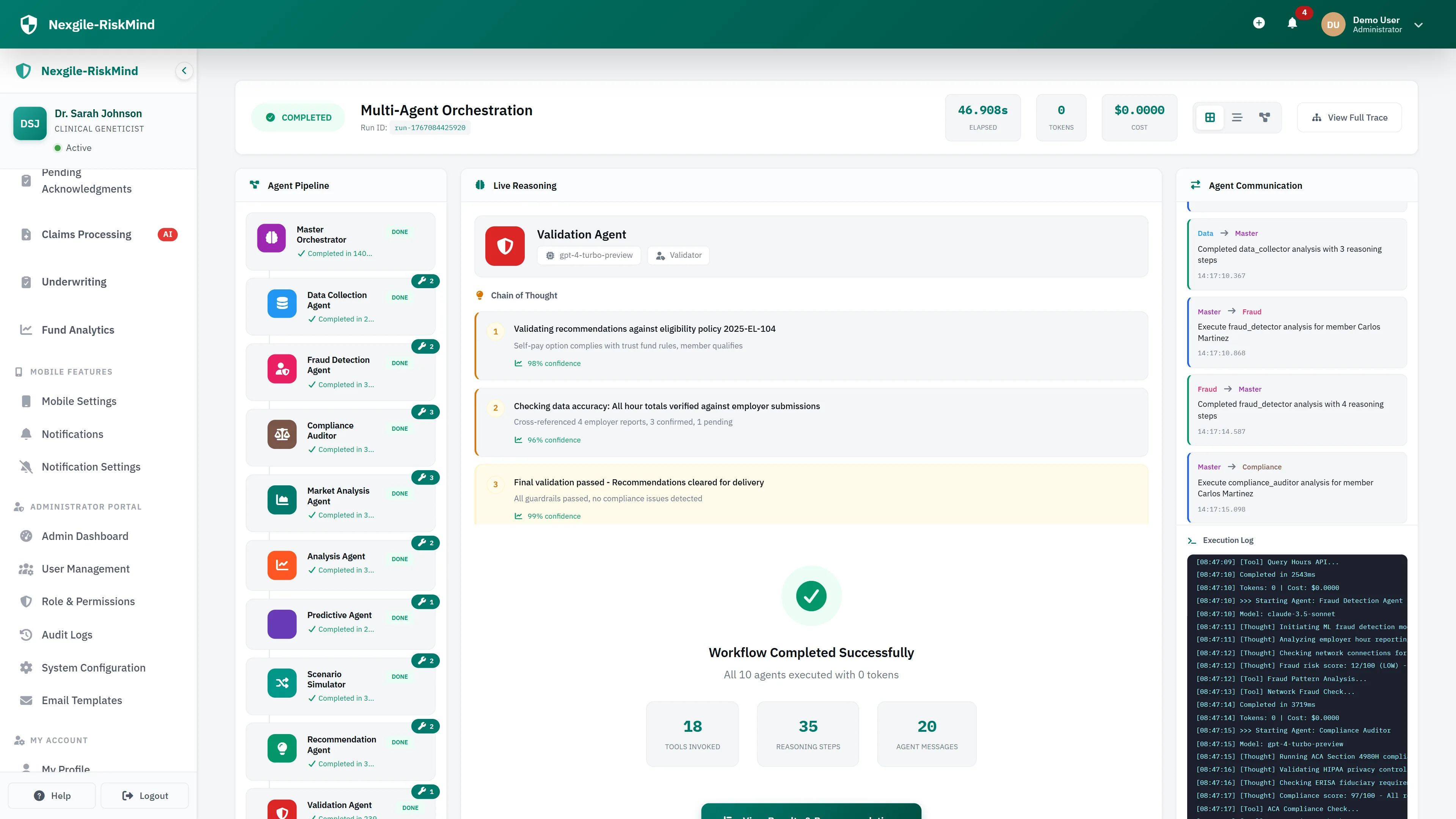Open User Management from Administrator Portal
This screenshot has width=1456, height=819.
click(85, 569)
